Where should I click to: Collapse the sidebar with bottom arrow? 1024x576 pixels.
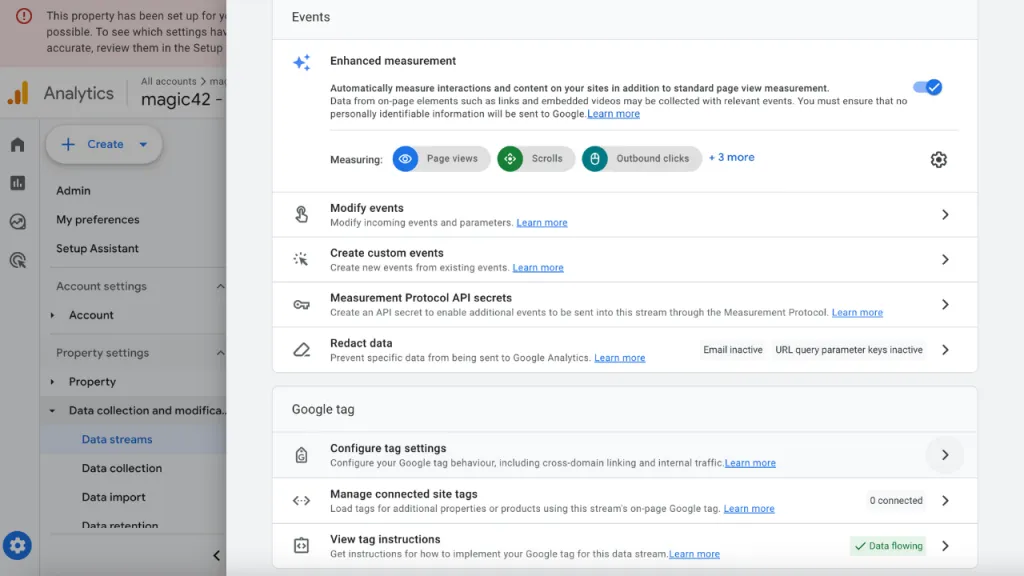(x=217, y=556)
